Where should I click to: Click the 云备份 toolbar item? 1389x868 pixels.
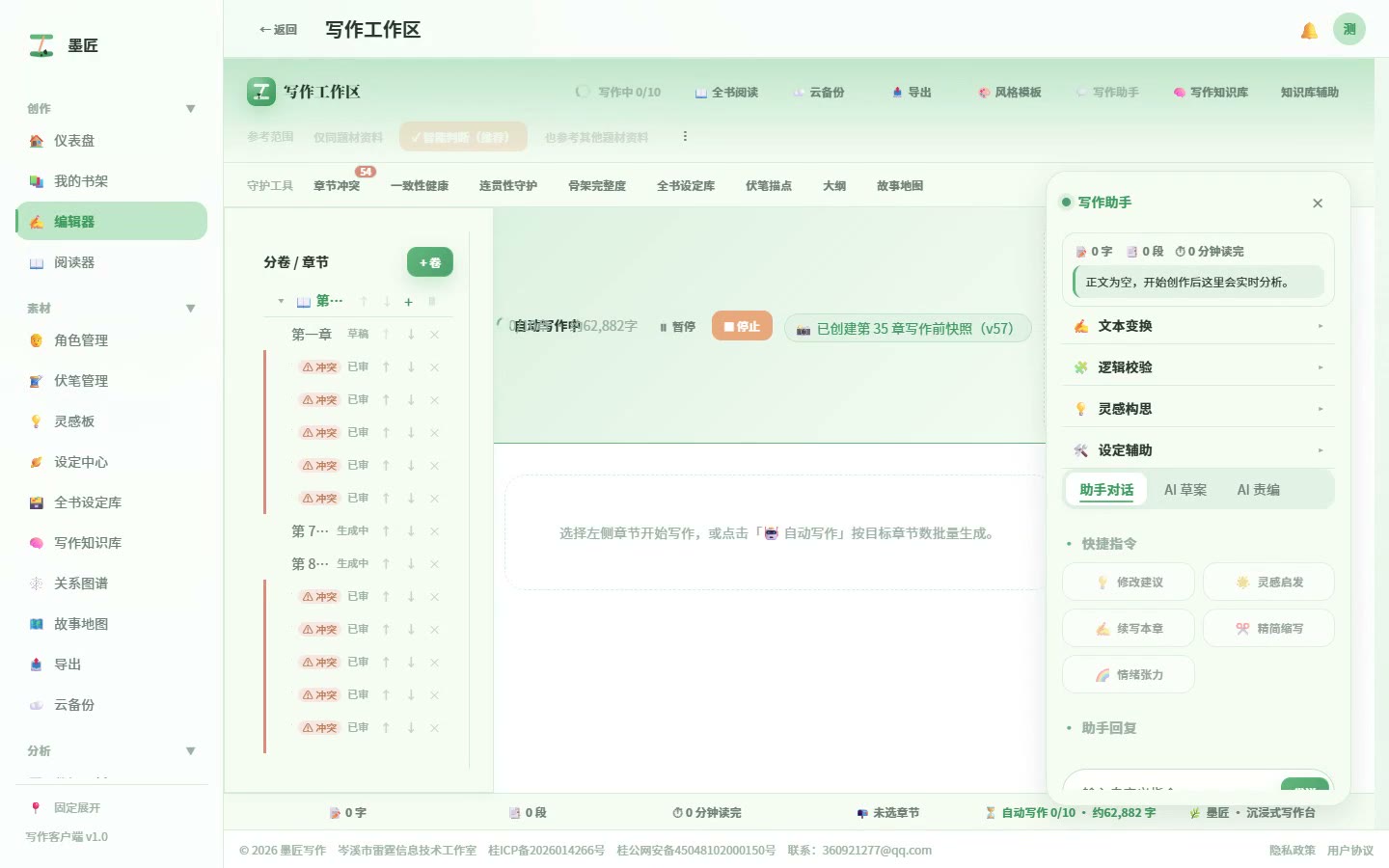818,93
